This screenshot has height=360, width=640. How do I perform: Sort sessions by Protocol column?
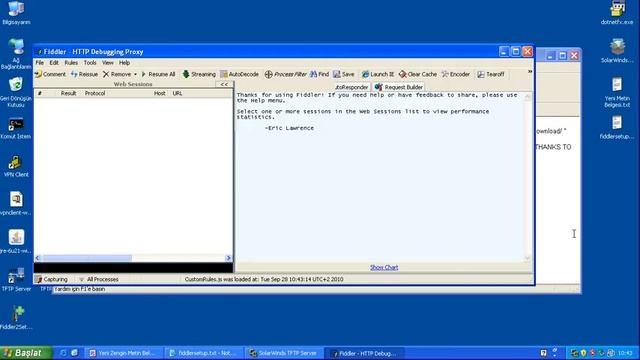click(x=95, y=93)
